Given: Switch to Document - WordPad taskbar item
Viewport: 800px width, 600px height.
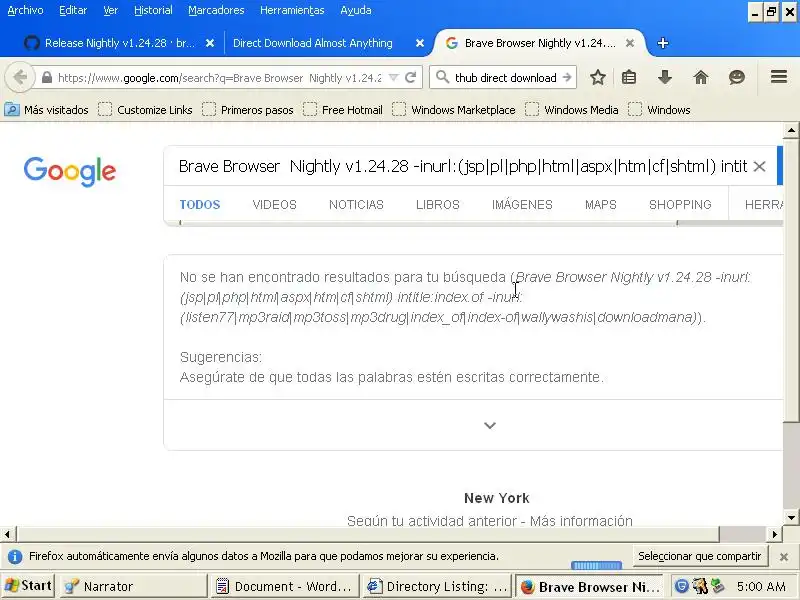Looking at the screenshot, I should tap(285, 586).
